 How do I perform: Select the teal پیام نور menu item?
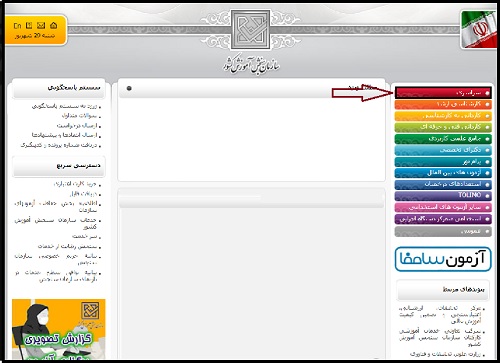point(443,162)
